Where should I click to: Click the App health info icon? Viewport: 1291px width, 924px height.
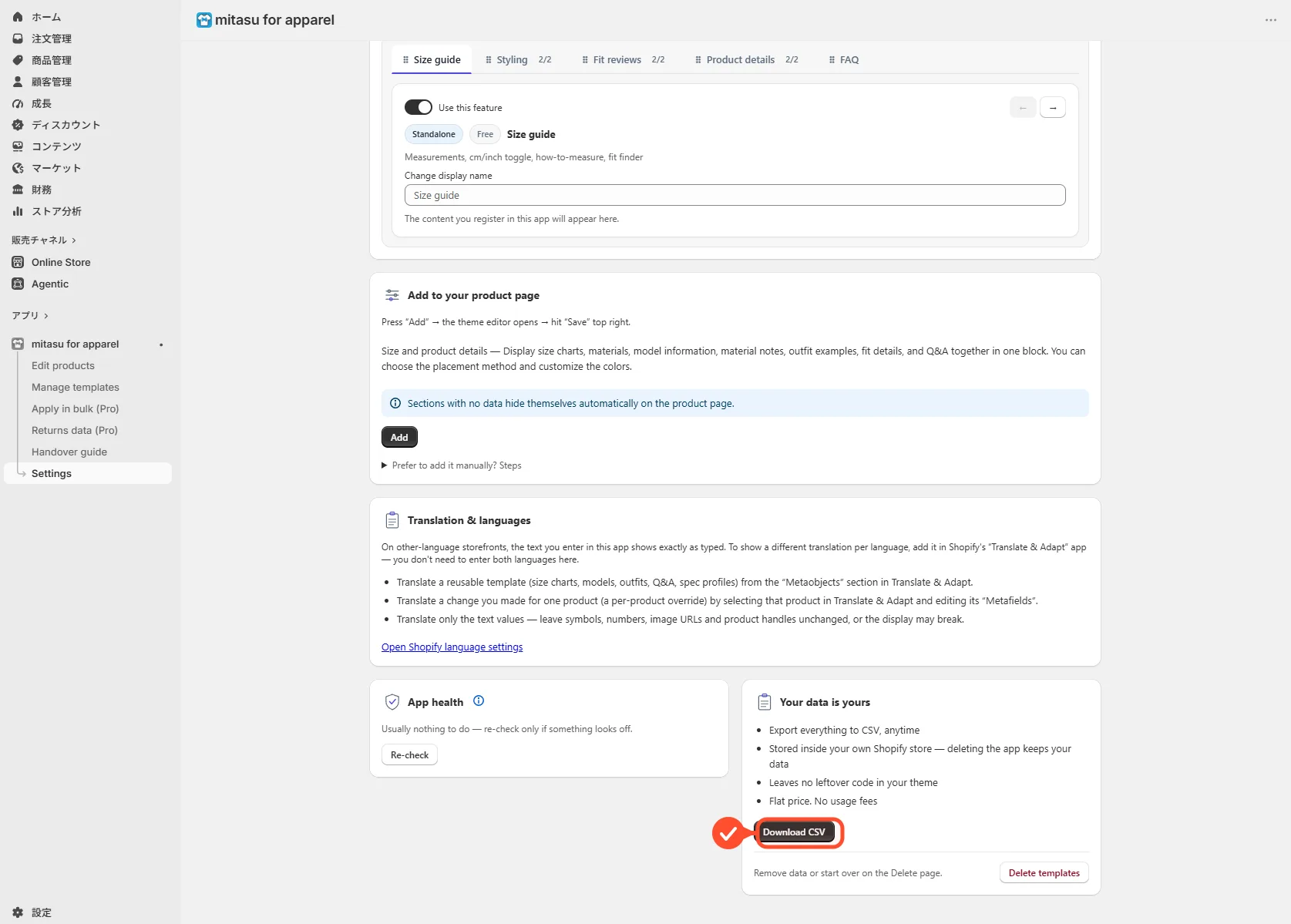[x=479, y=701]
